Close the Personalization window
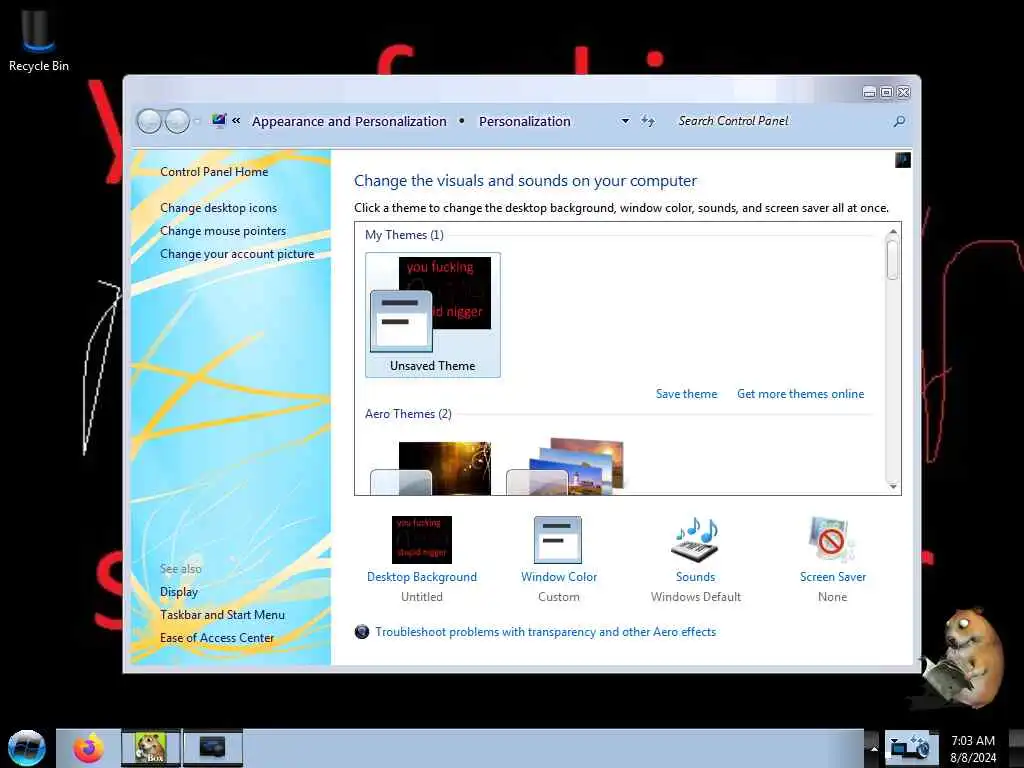 pos(904,92)
